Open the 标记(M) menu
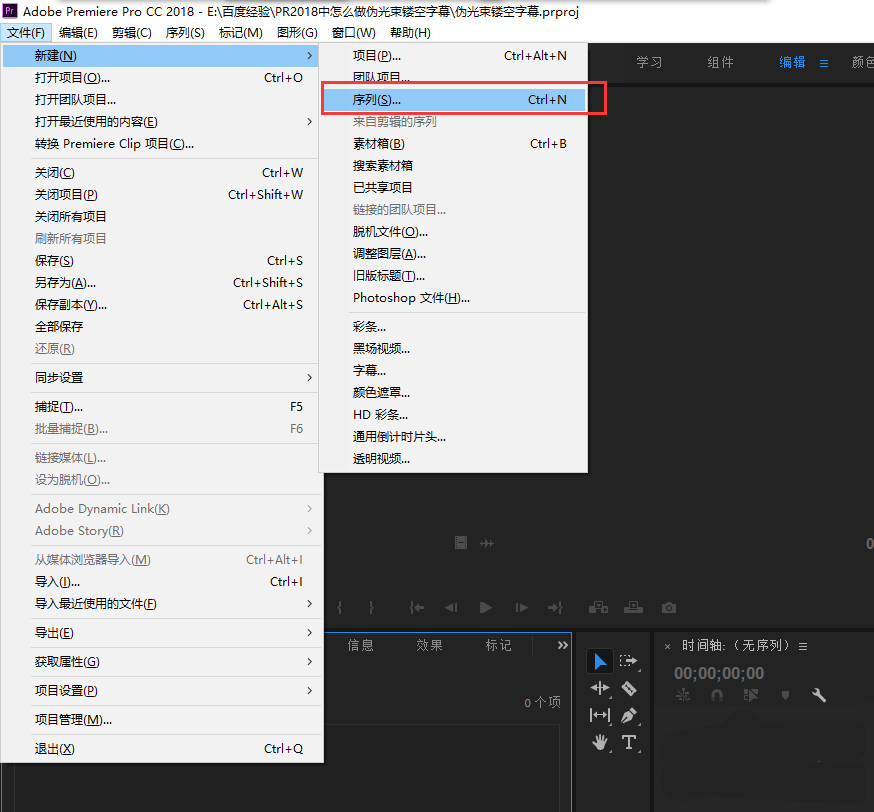This screenshot has height=812, width=874. click(x=241, y=32)
